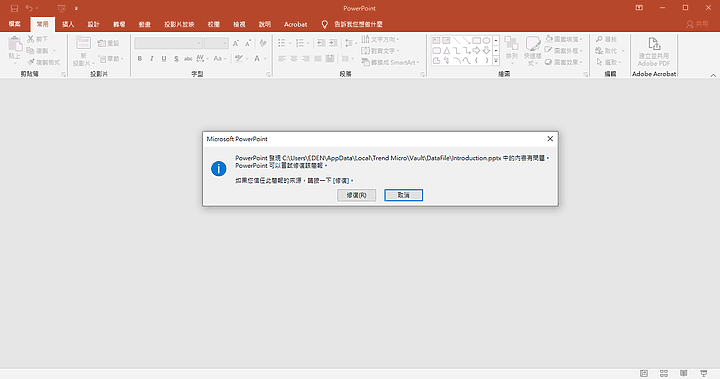Click Increase Font Size icon
720x379 pixels.
coord(236,43)
